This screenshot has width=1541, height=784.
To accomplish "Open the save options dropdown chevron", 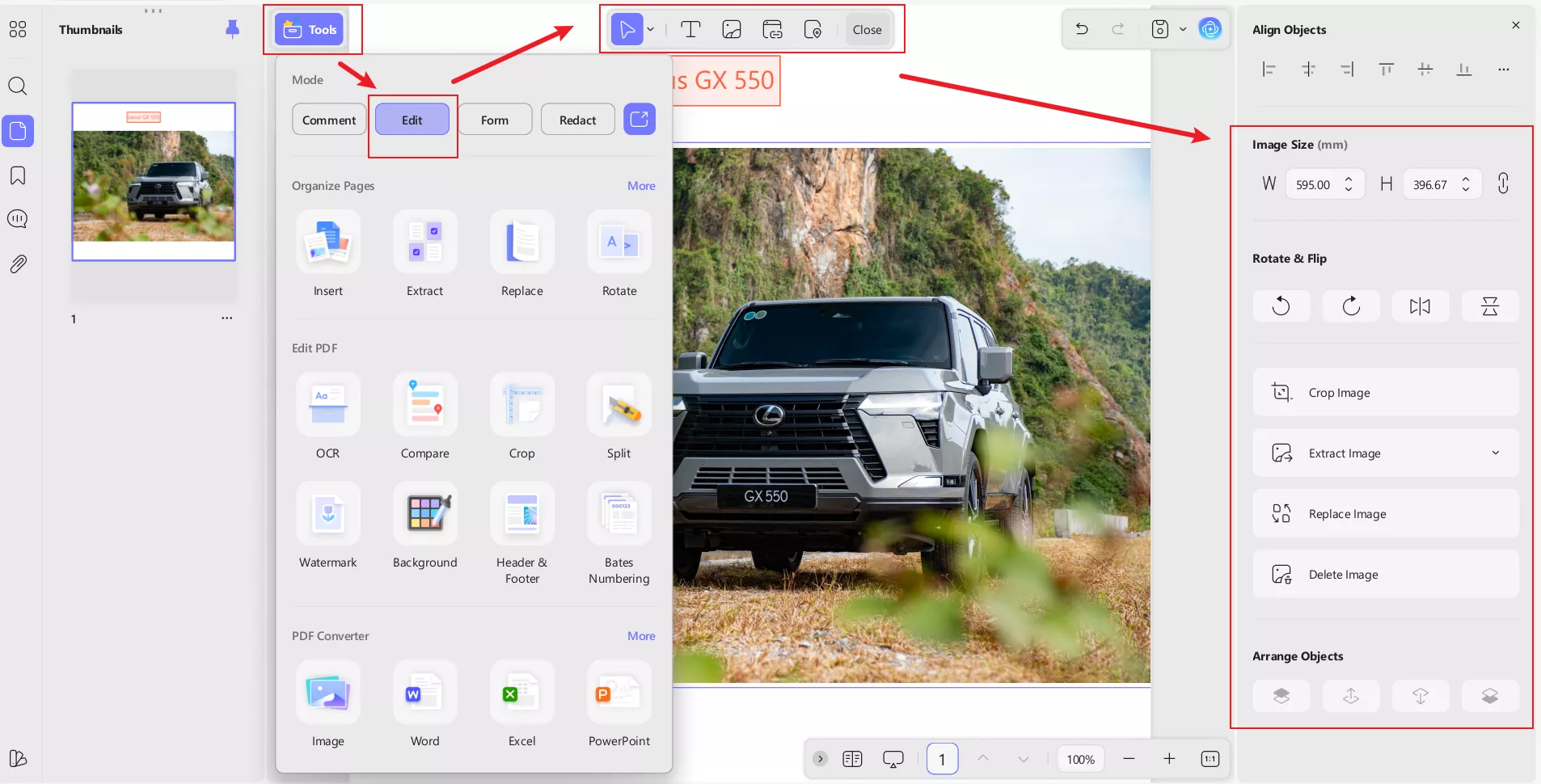I will (1182, 29).
